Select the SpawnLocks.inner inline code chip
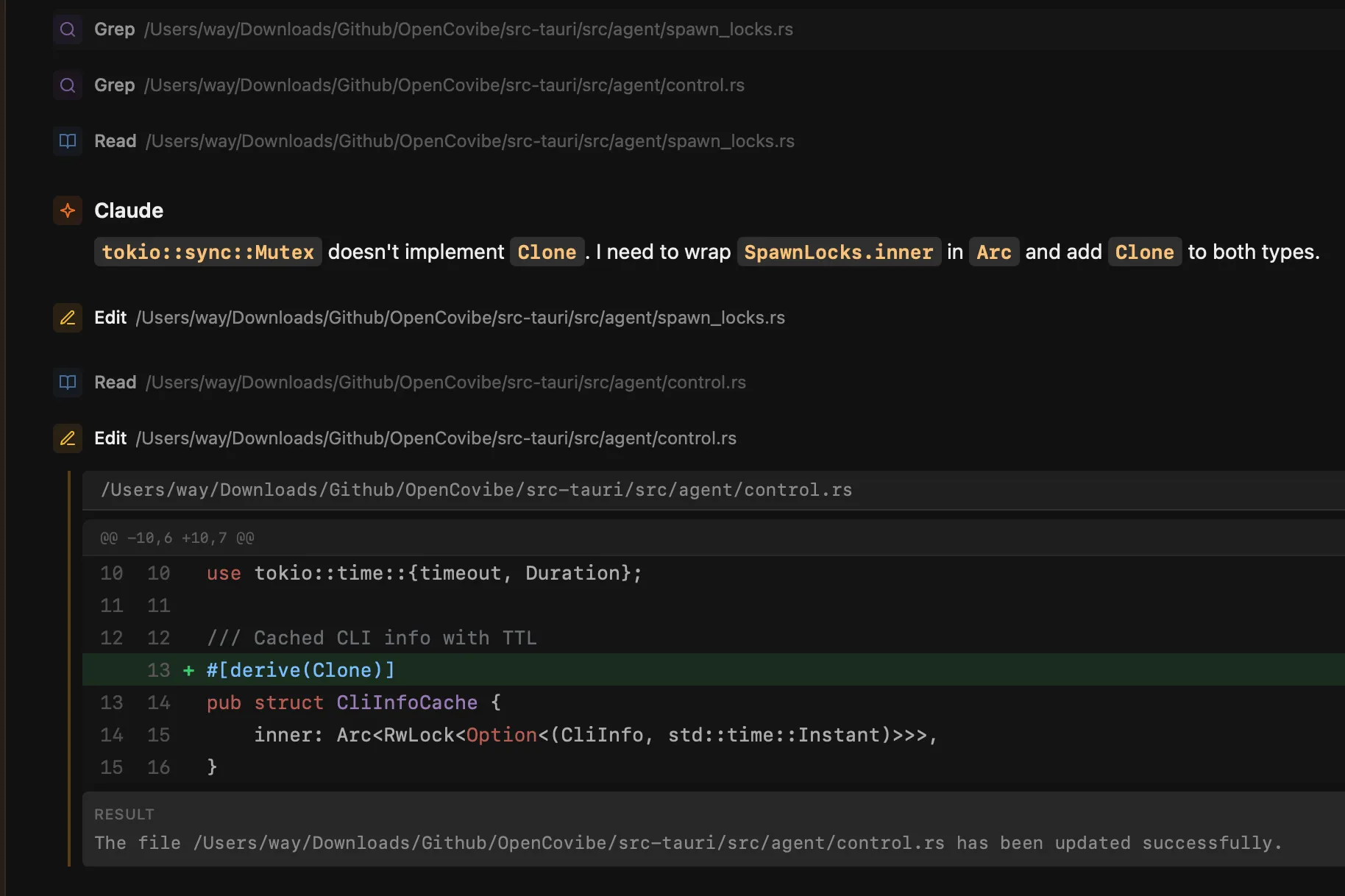This screenshot has width=1345, height=896. click(838, 252)
